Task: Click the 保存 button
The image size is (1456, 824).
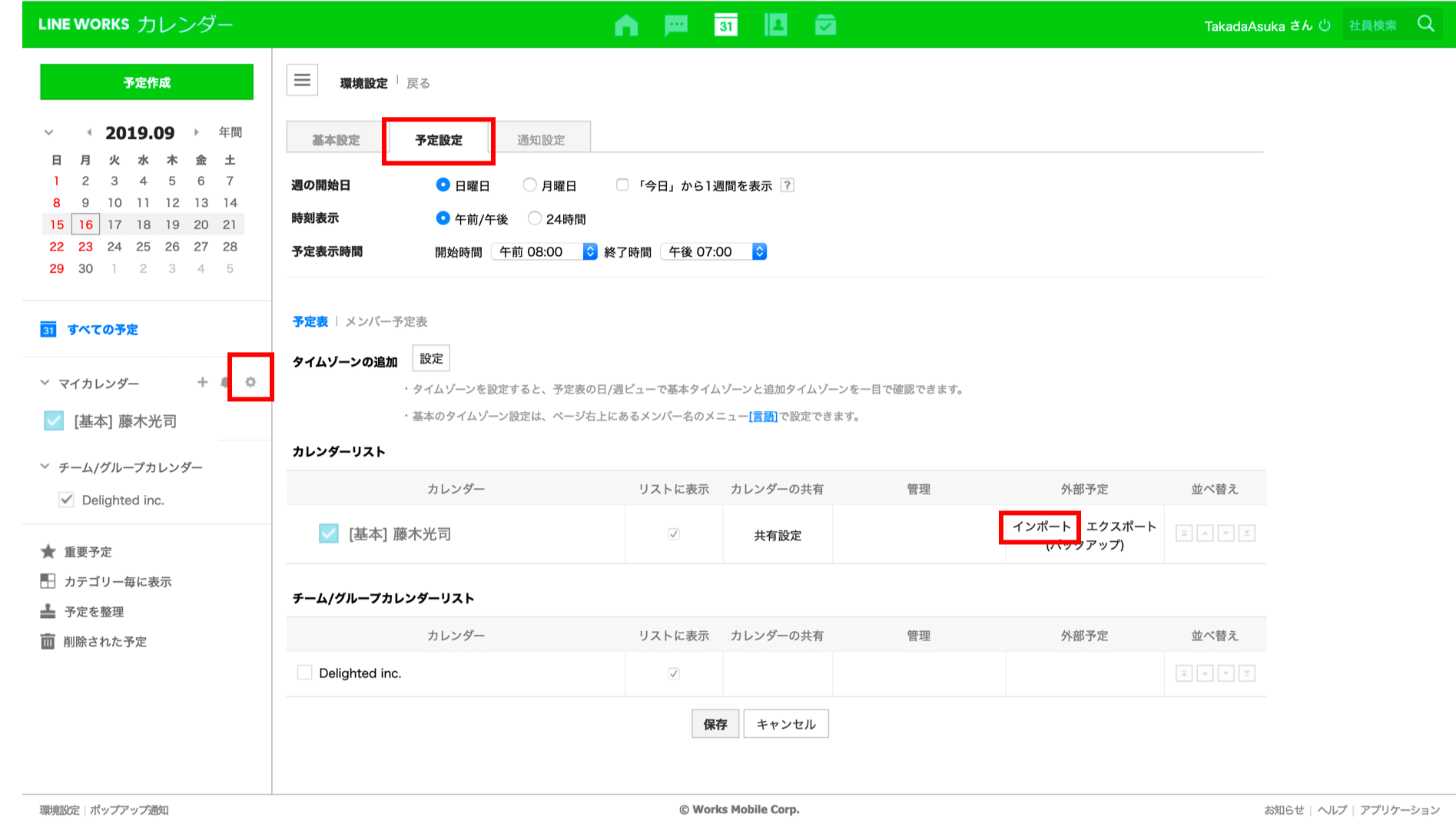Action: [x=715, y=724]
